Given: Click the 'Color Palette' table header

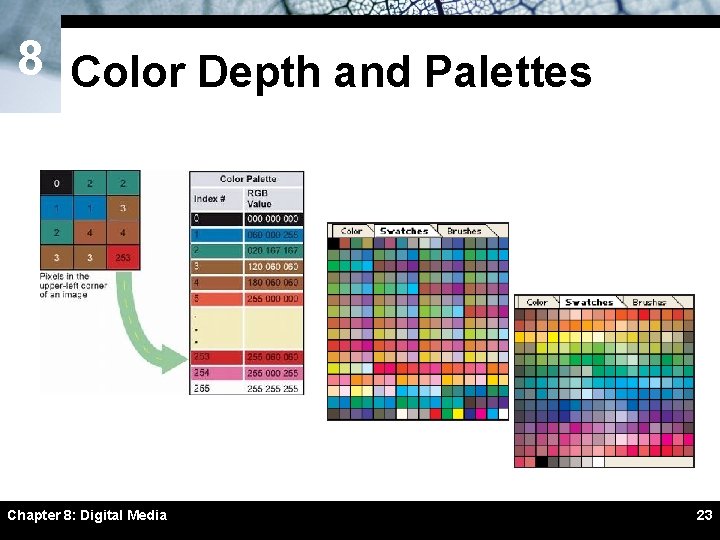Looking at the screenshot, I should pos(248,179).
